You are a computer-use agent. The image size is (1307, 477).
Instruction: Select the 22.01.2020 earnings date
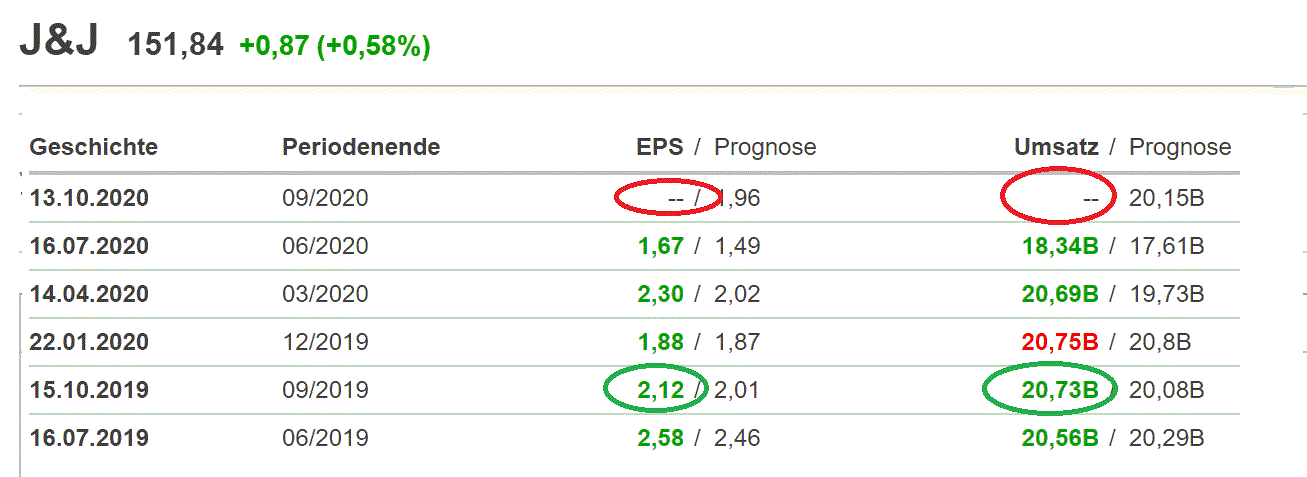point(89,342)
